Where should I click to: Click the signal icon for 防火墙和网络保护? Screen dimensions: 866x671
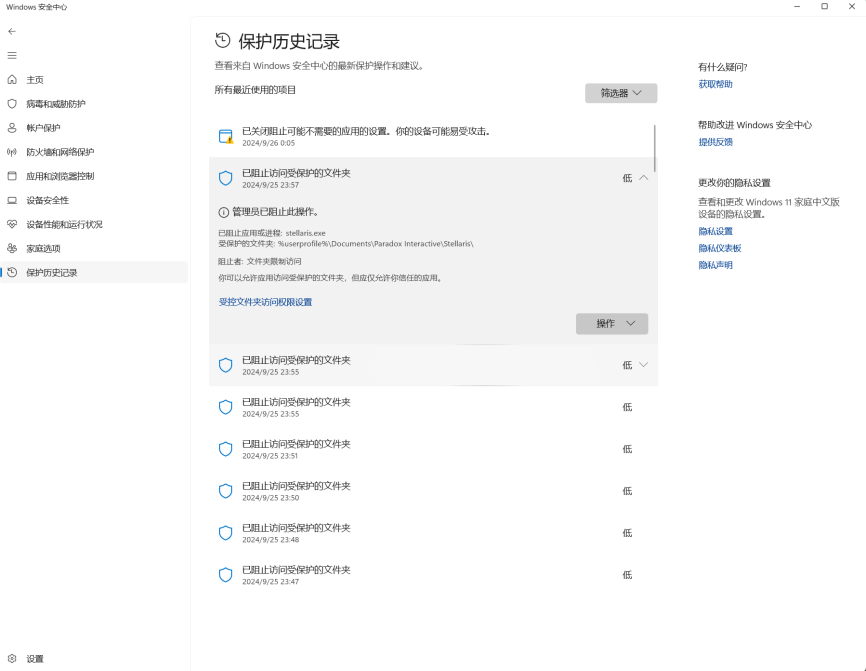click(12, 152)
